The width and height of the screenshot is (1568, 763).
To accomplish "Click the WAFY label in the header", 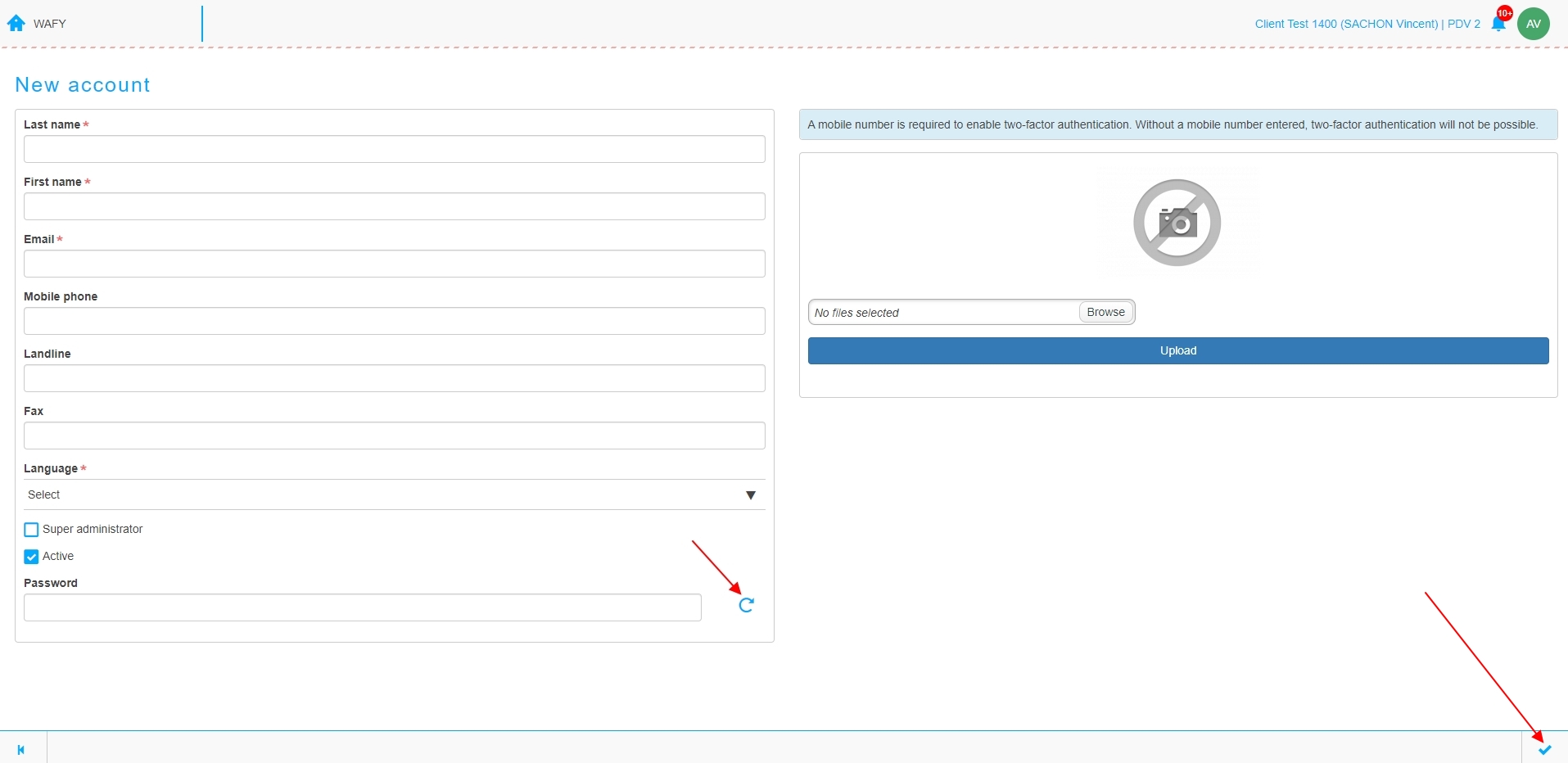I will point(50,24).
